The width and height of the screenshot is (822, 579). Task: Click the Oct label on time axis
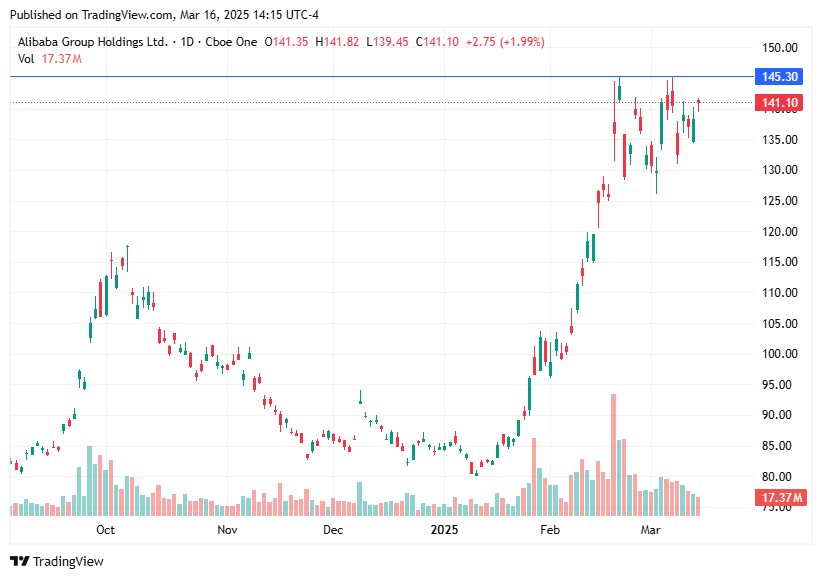click(x=105, y=530)
